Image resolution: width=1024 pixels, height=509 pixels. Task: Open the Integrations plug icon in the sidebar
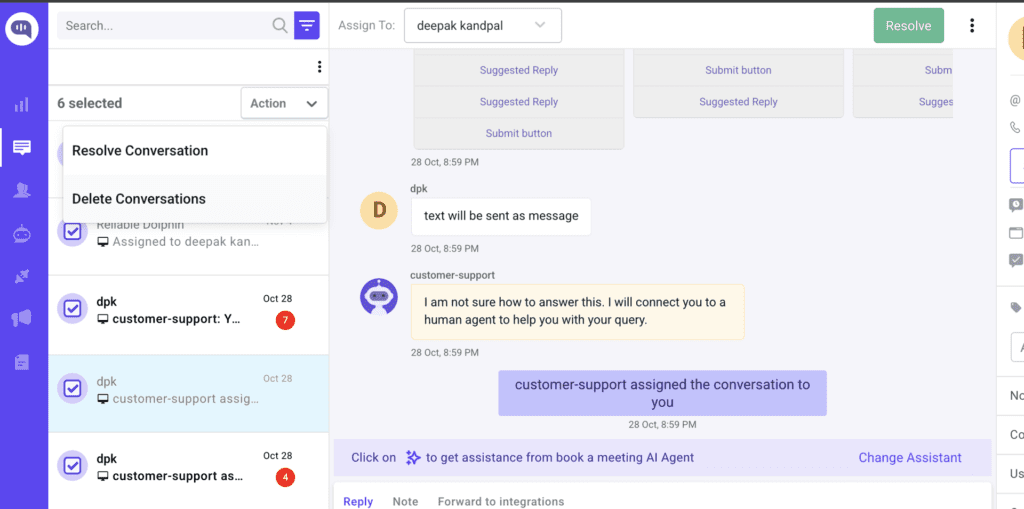point(22,276)
